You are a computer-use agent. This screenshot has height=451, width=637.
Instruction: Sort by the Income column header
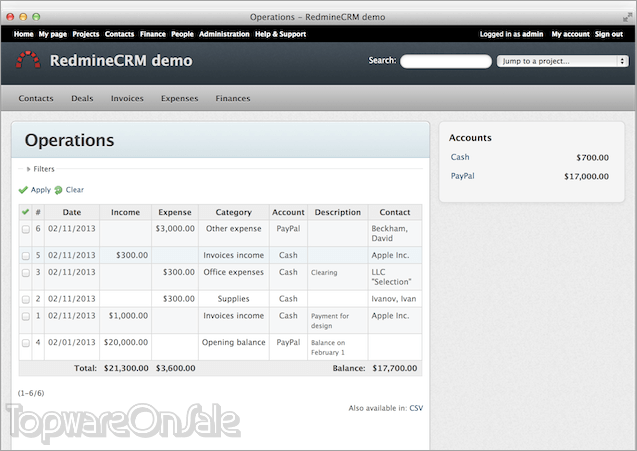126,212
